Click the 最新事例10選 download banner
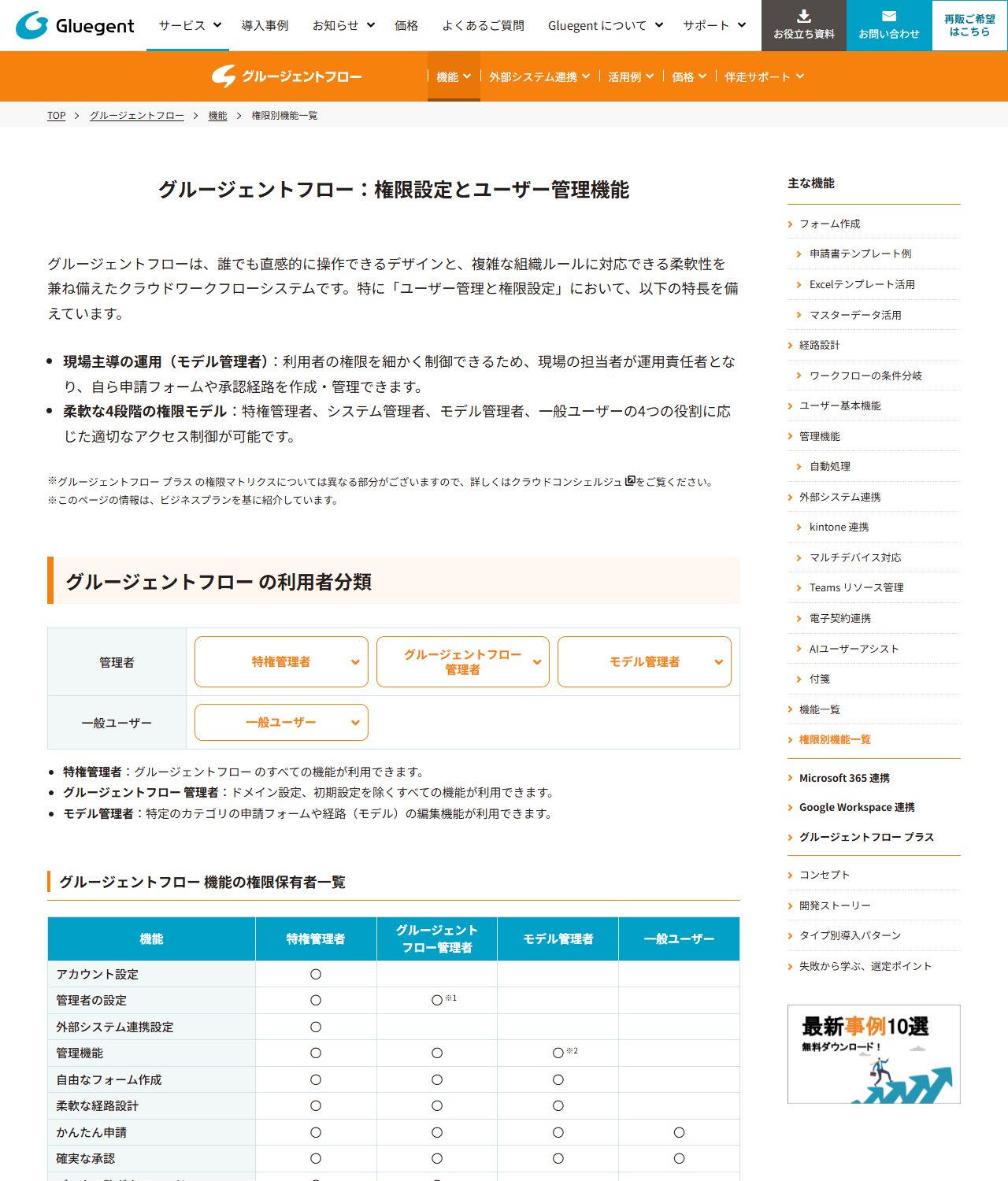The height and width of the screenshot is (1181, 1008). point(874,1054)
